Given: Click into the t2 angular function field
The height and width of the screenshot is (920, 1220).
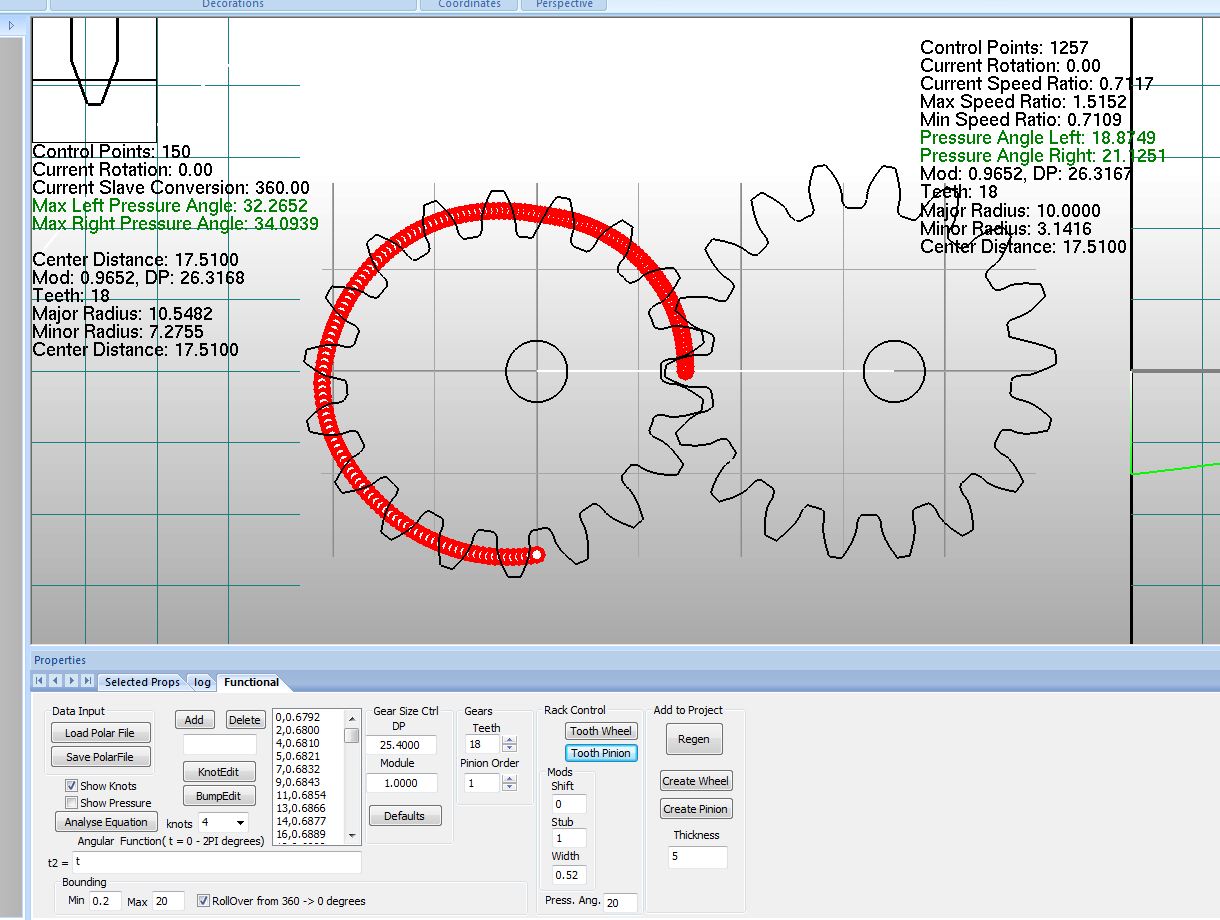Looking at the screenshot, I should [215, 861].
